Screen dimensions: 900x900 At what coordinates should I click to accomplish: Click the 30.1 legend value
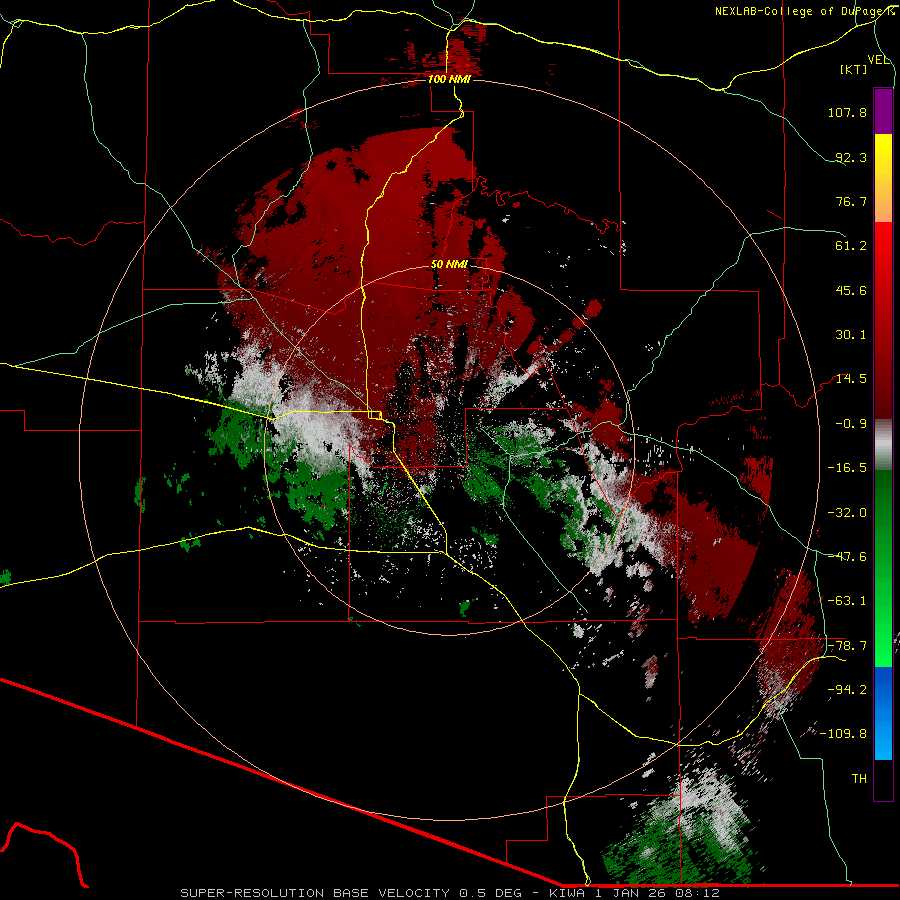pyautogui.click(x=851, y=335)
